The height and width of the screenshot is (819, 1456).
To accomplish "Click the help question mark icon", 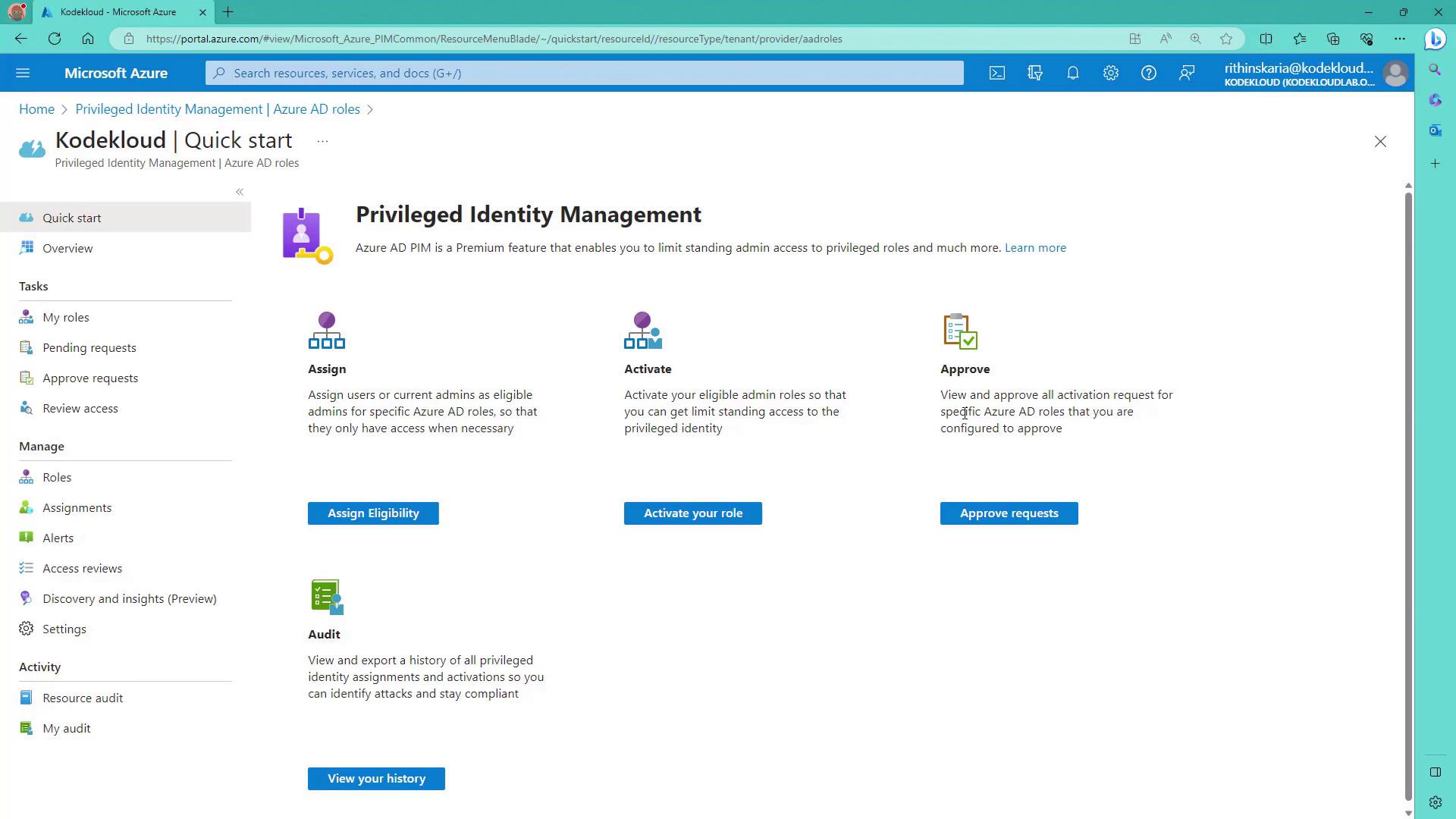I will [x=1149, y=74].
